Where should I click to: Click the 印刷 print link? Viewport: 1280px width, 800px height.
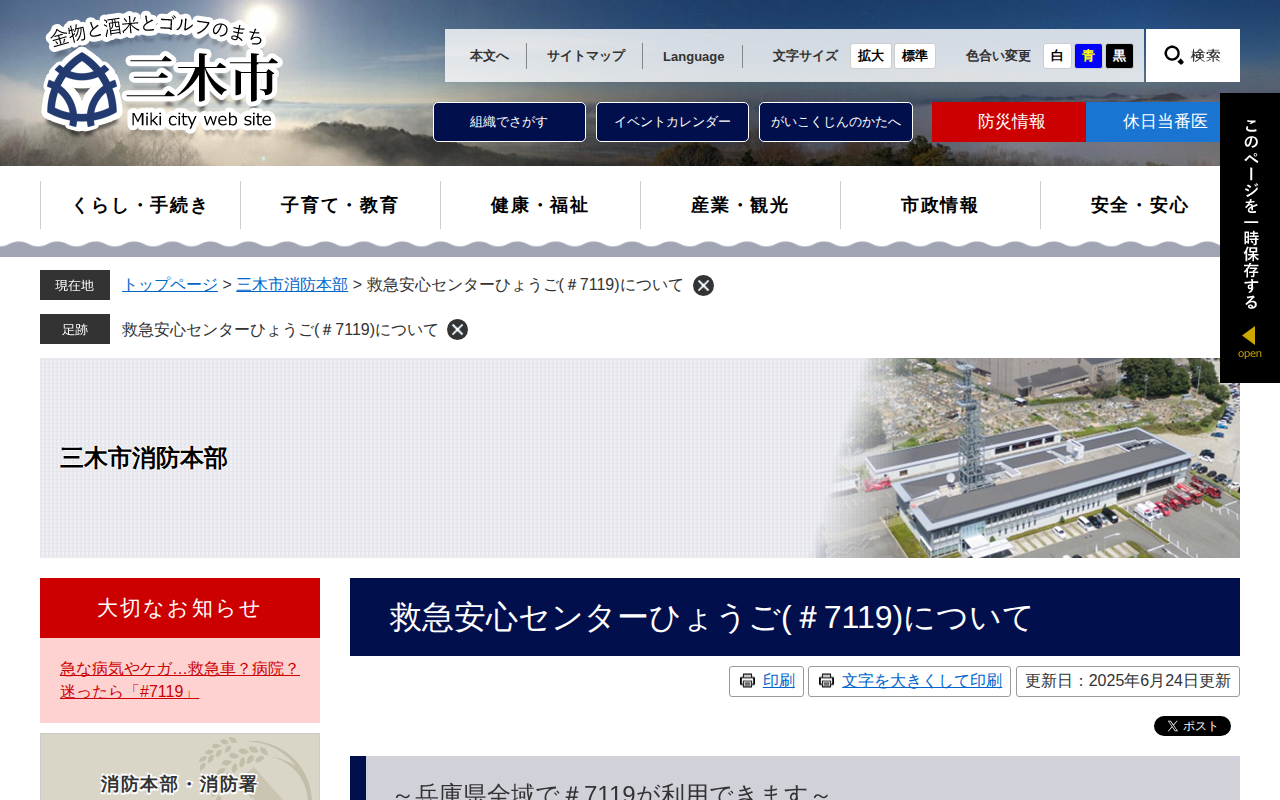pyautogui.click(x=779, y=681)
